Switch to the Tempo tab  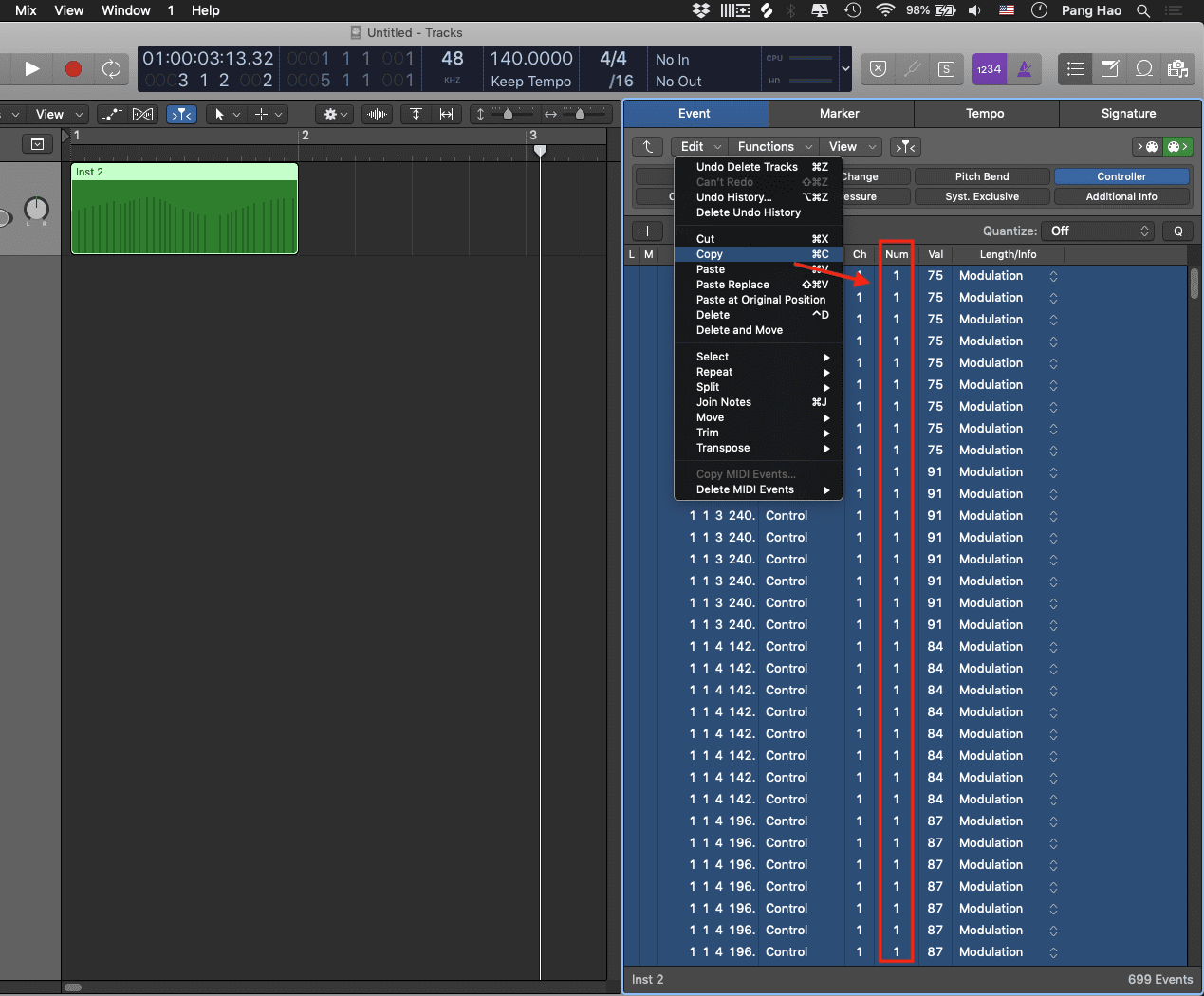point(985,114)
